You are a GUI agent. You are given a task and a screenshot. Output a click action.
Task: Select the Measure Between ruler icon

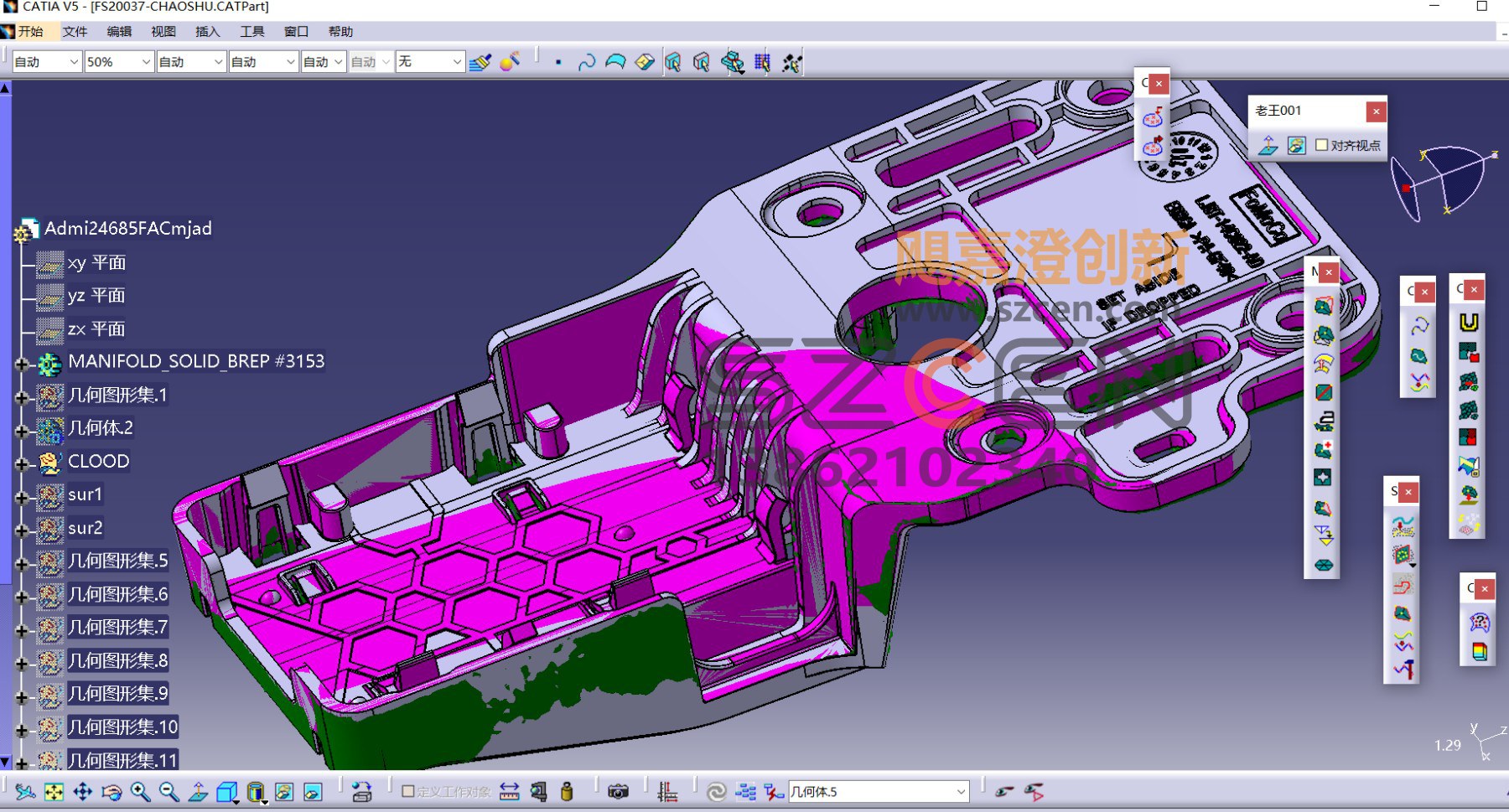click(509, 791)
